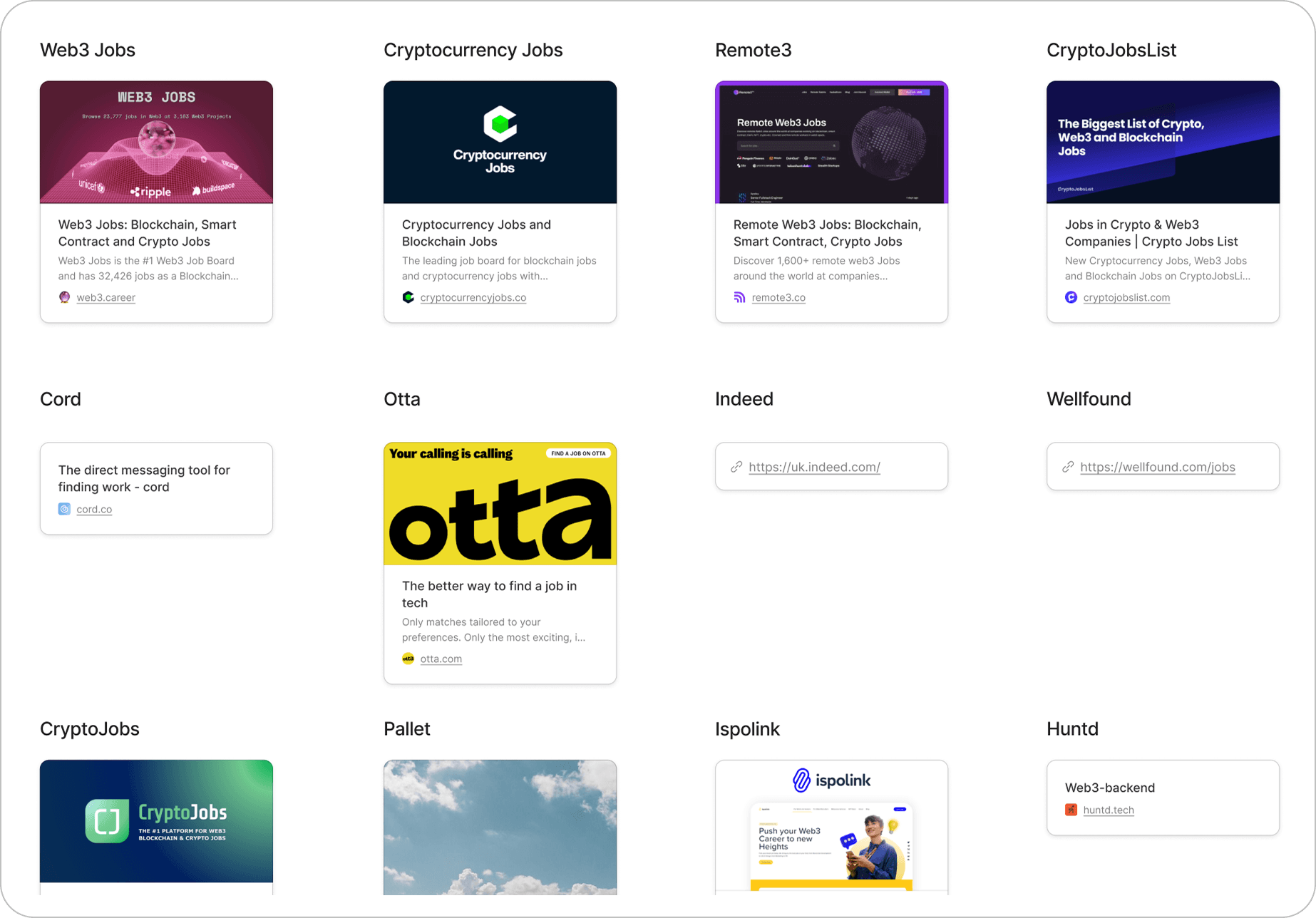Image resolution: width=1316 pixels, height=918 pixels.
Task: Follow the https://wellfound.com/jobs link
Action: click(x=1158, y=467)
